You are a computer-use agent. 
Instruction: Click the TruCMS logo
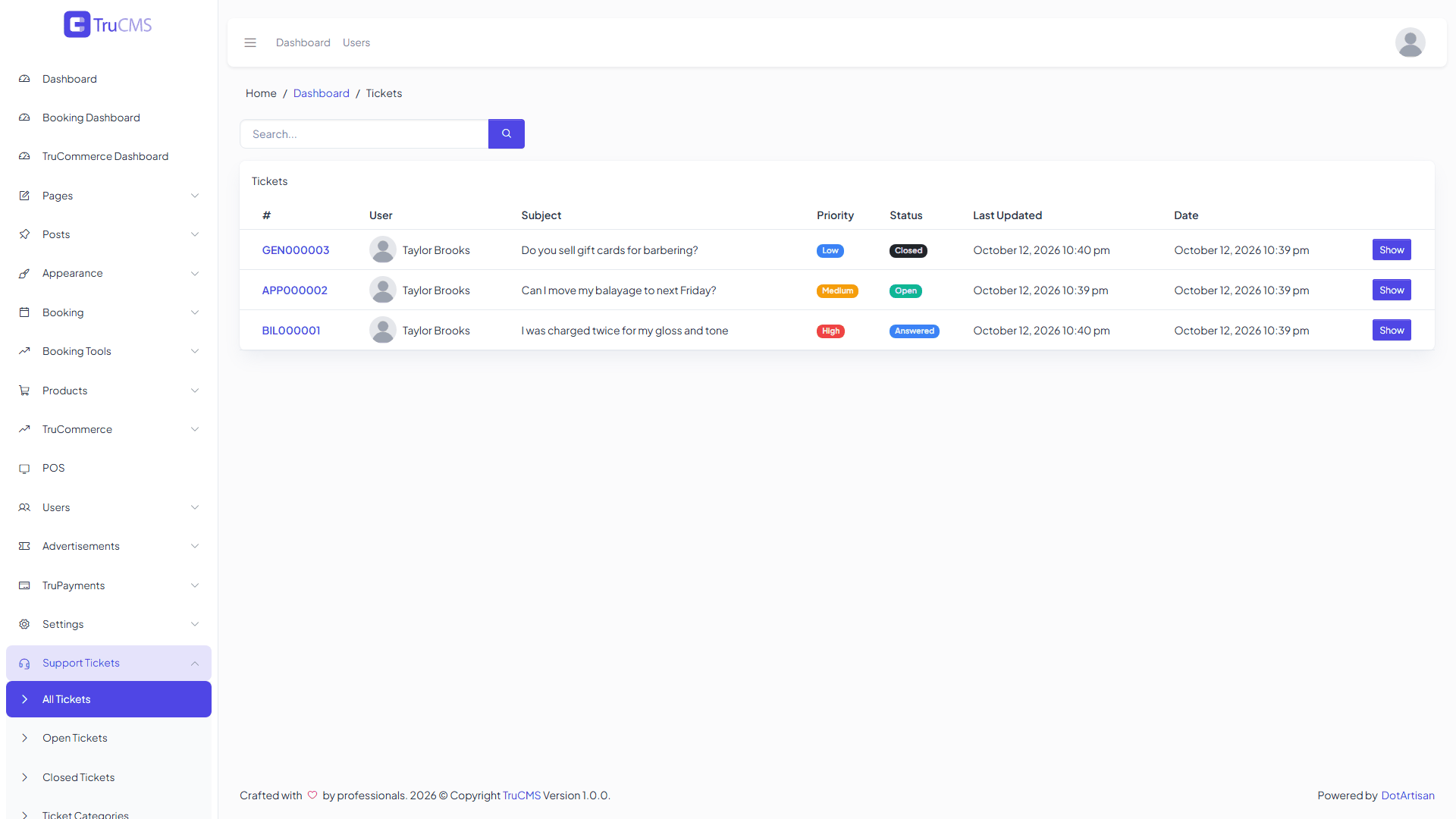coord(108,24)
